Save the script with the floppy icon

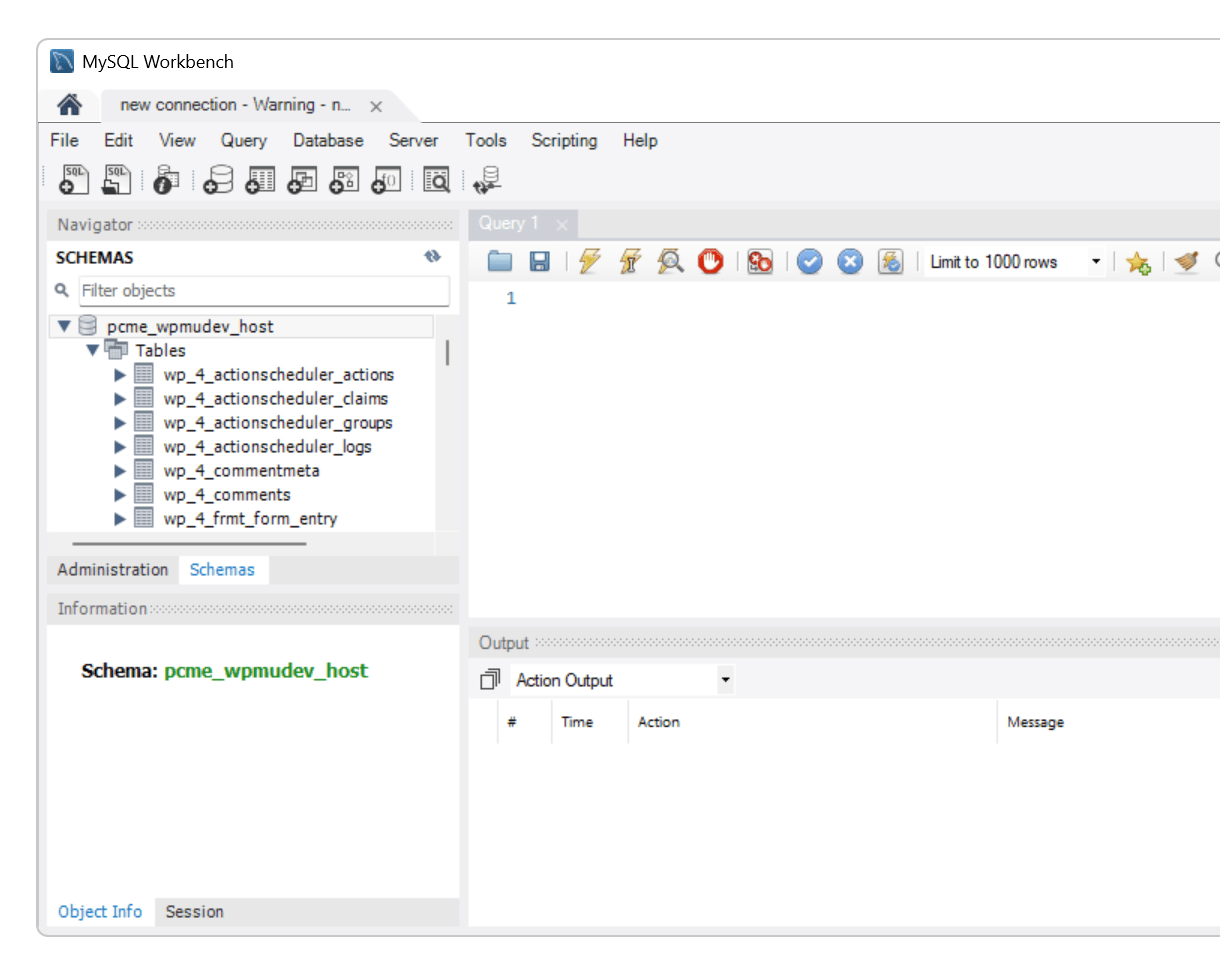tap(539, 262)
